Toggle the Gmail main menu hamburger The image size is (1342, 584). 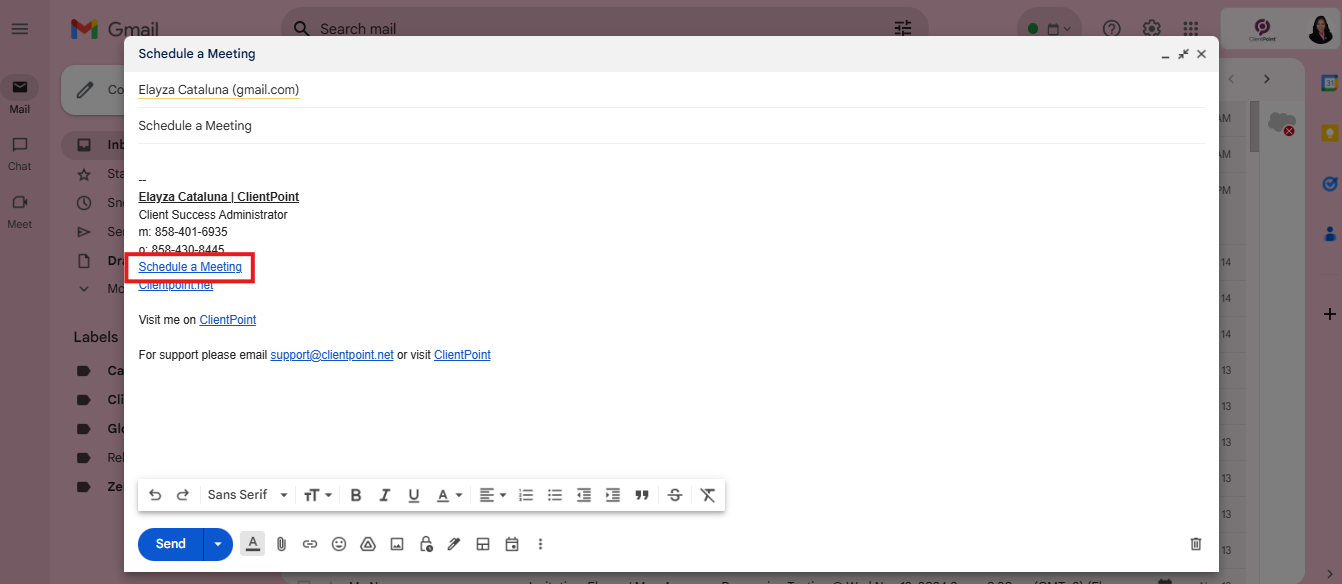(x=20, y=29)
